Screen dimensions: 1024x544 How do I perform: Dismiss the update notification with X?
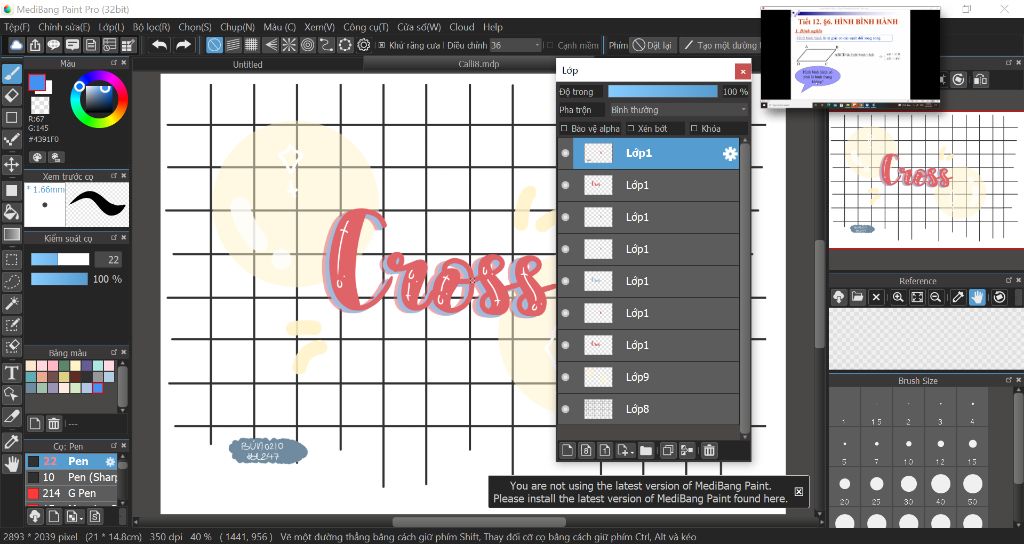[x=799, y=492]
